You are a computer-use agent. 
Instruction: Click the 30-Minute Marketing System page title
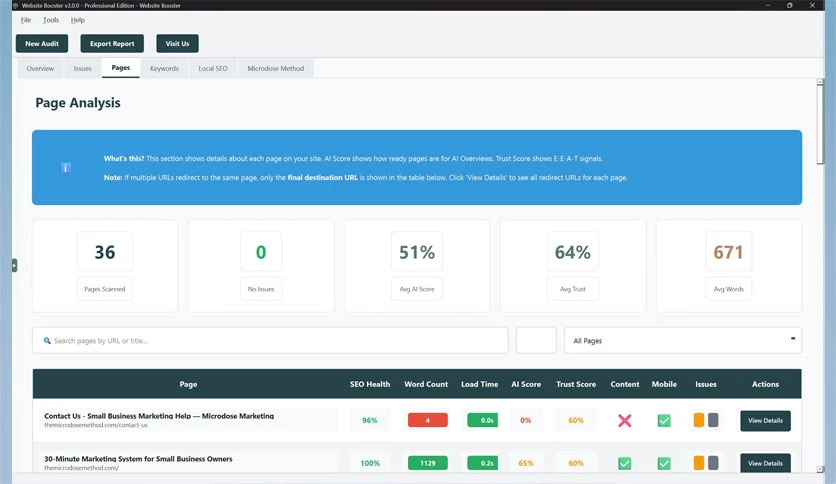(138, 458)
